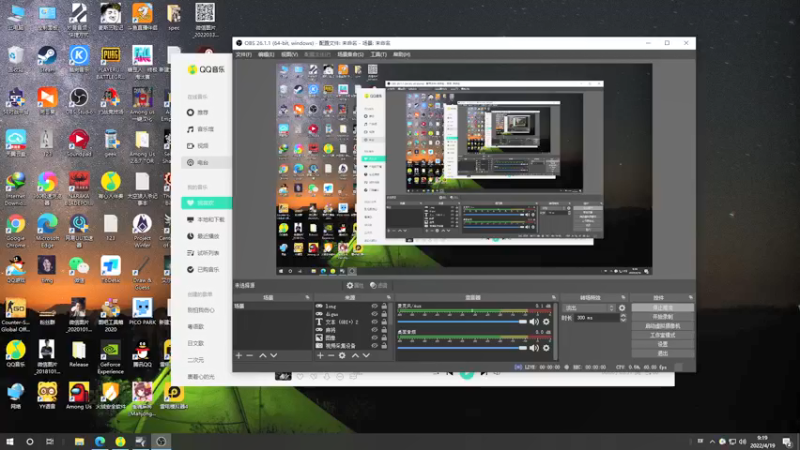800x450 pixels.
Task: Remove the selected scene with the minus icon
Action: pos(249,356)
